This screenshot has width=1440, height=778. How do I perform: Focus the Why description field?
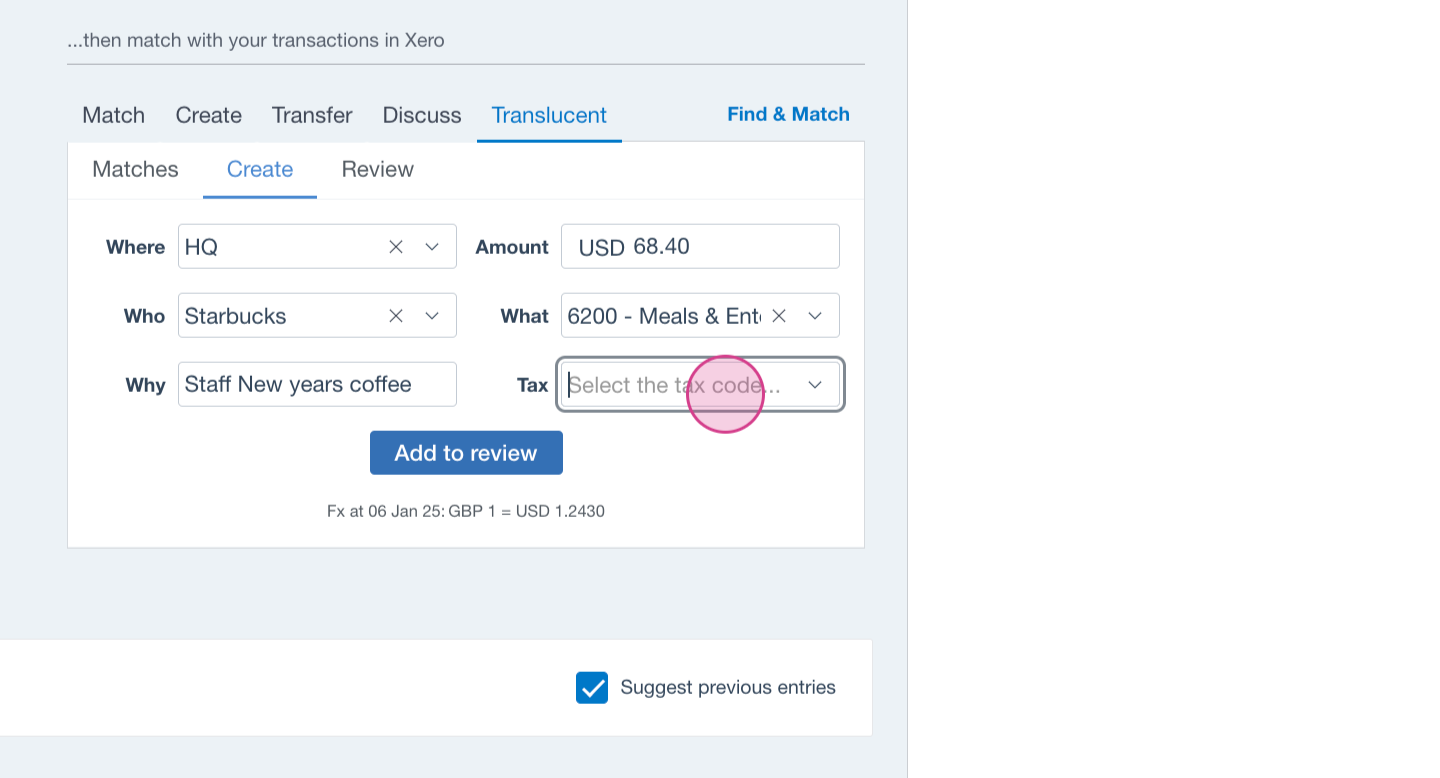(x=316, y=385)
